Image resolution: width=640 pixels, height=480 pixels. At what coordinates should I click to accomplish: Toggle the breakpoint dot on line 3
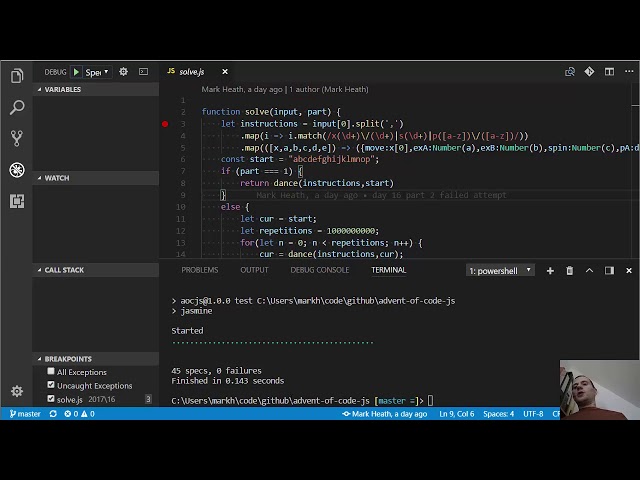coord(165,124)
